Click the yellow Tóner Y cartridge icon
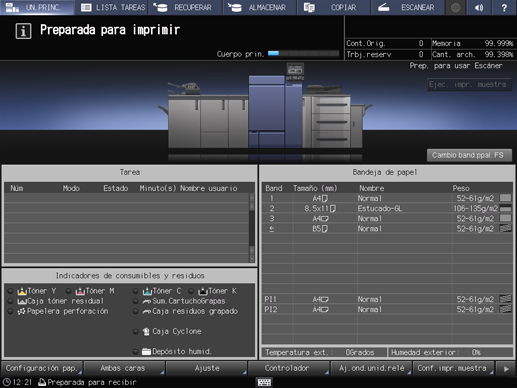Viewport: 517px width, 388px height. coord(22,291)
